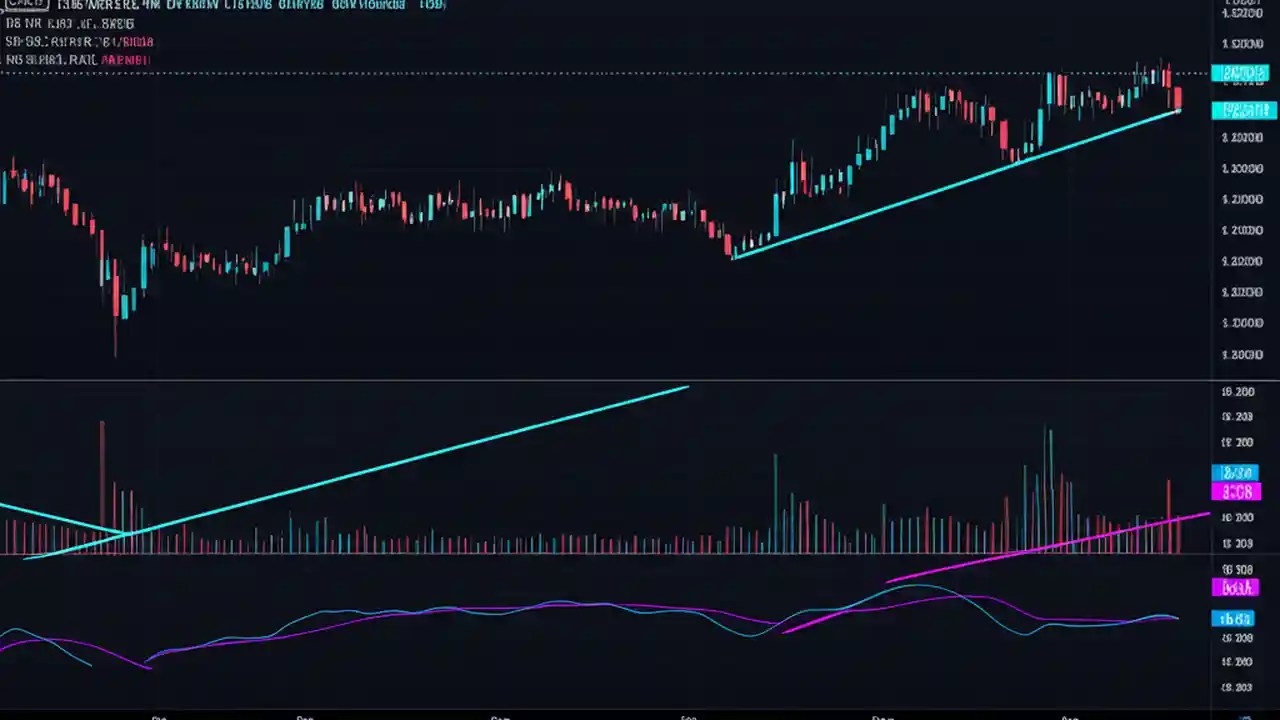This screenshot has height=720, width=1280.
Task: Select the rightmost item in the top header bar
Action: coord(430,5)
